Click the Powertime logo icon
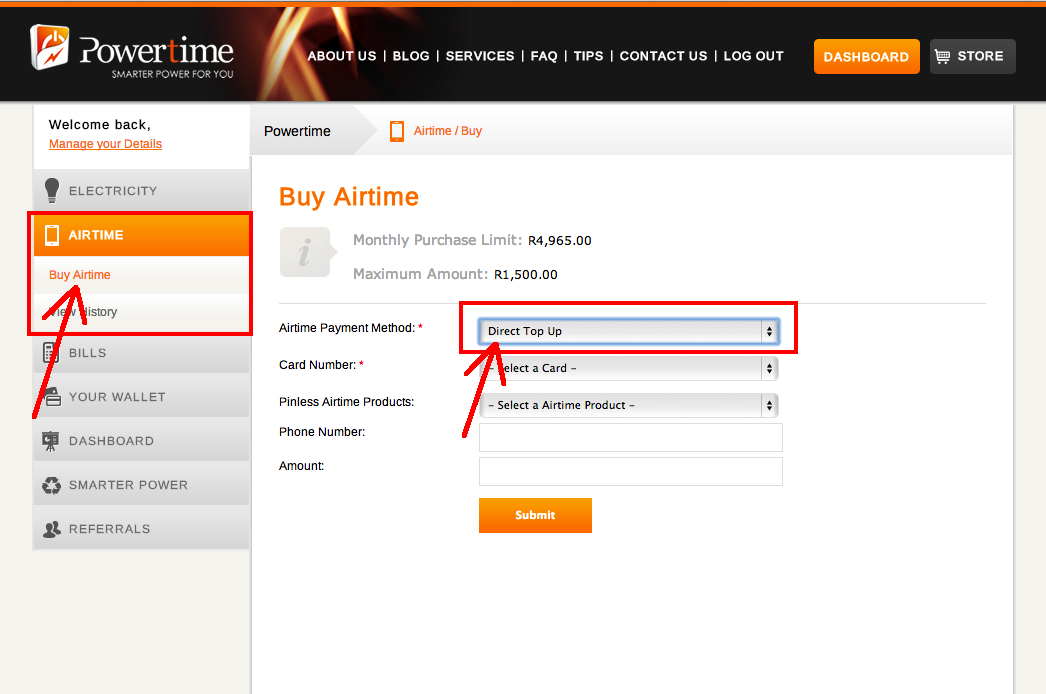The image size is (1046, 694). point(50,46)
